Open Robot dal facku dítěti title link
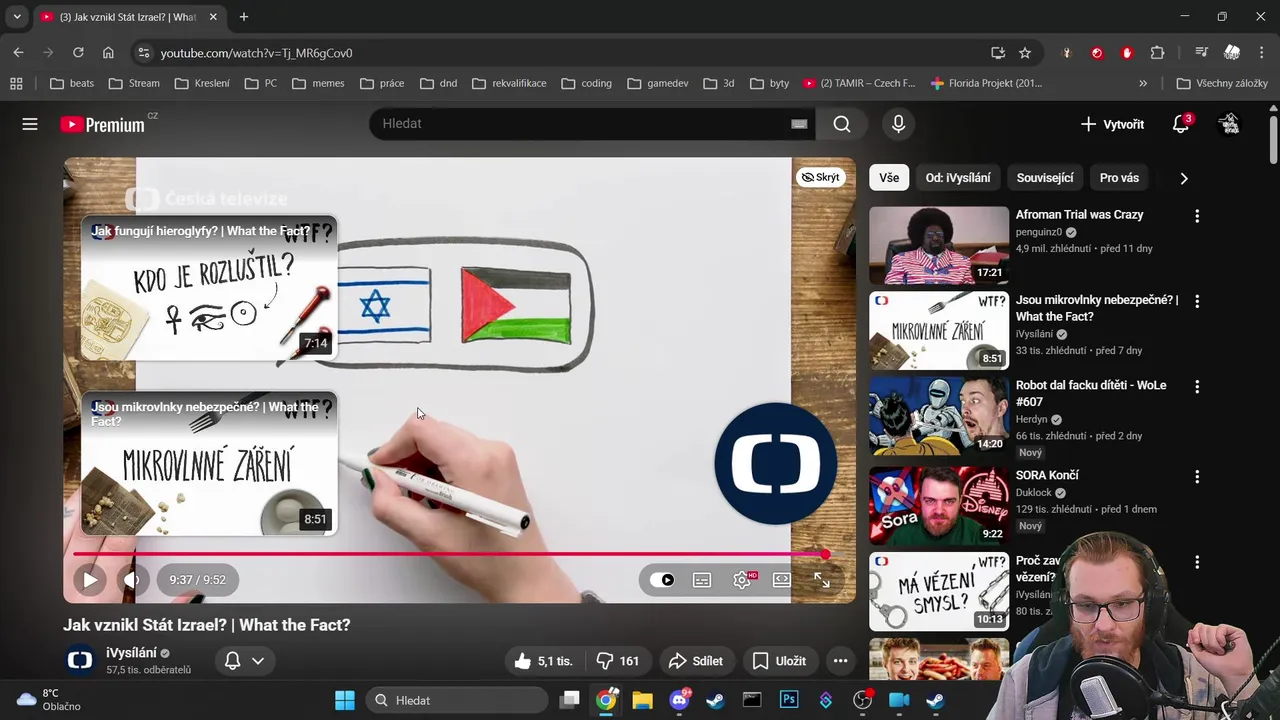 (x=1091, y=393)
